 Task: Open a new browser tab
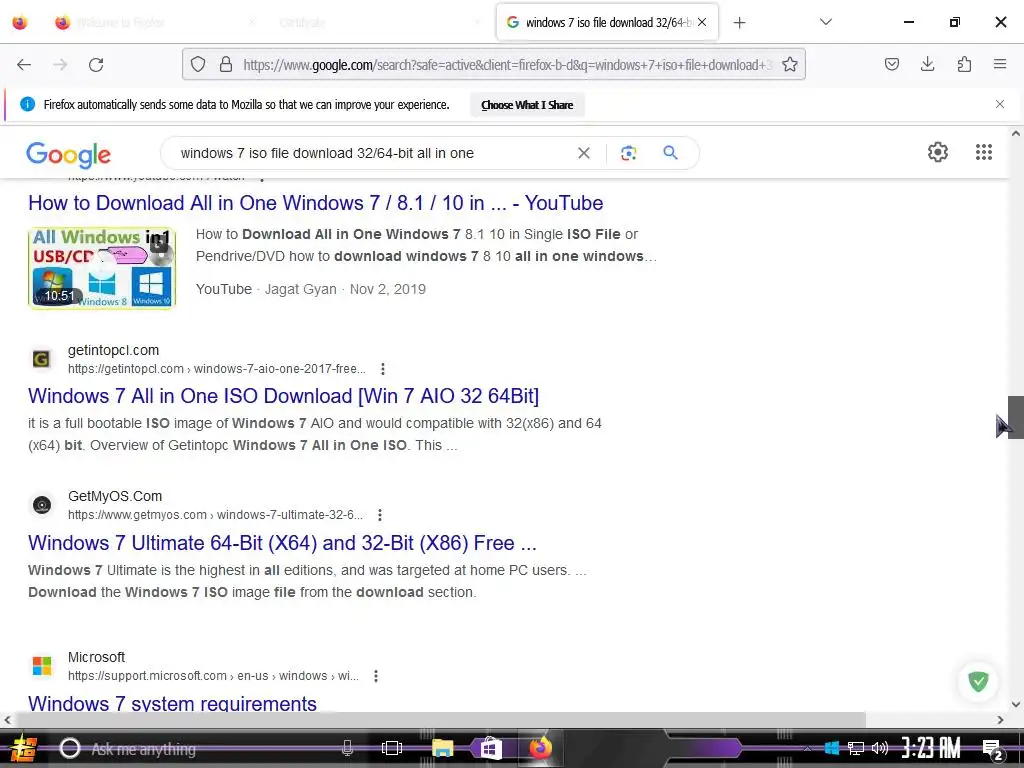point(739,22)
